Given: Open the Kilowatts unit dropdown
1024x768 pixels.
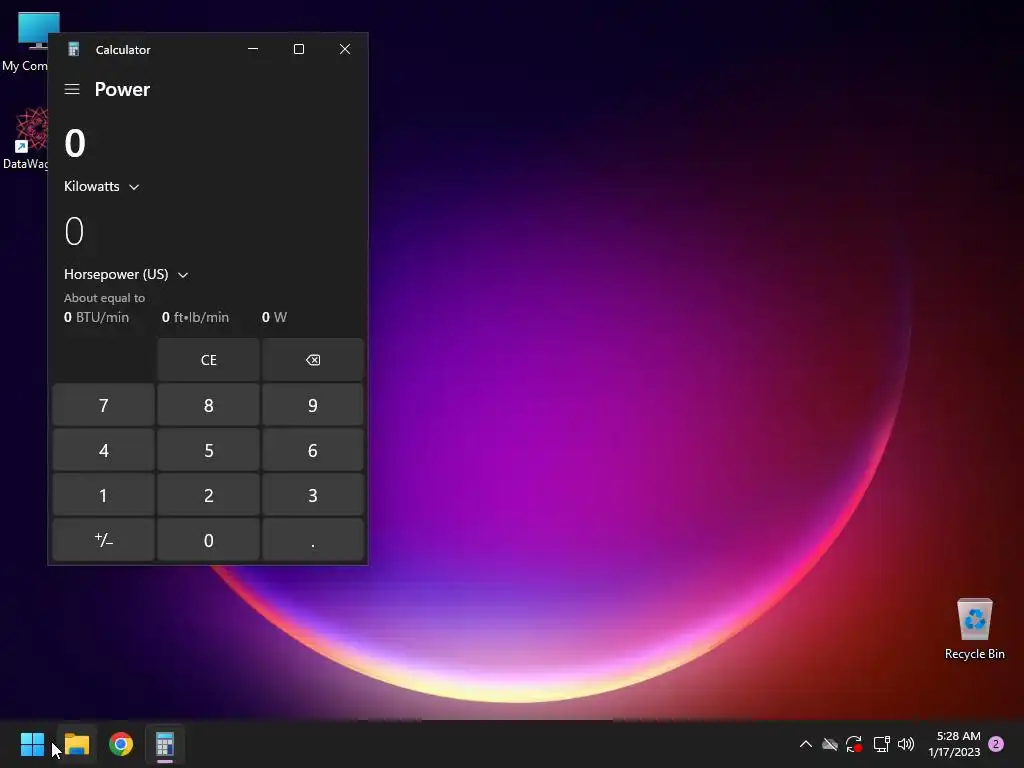Looking at the screenshot, I should pos(102,187).
